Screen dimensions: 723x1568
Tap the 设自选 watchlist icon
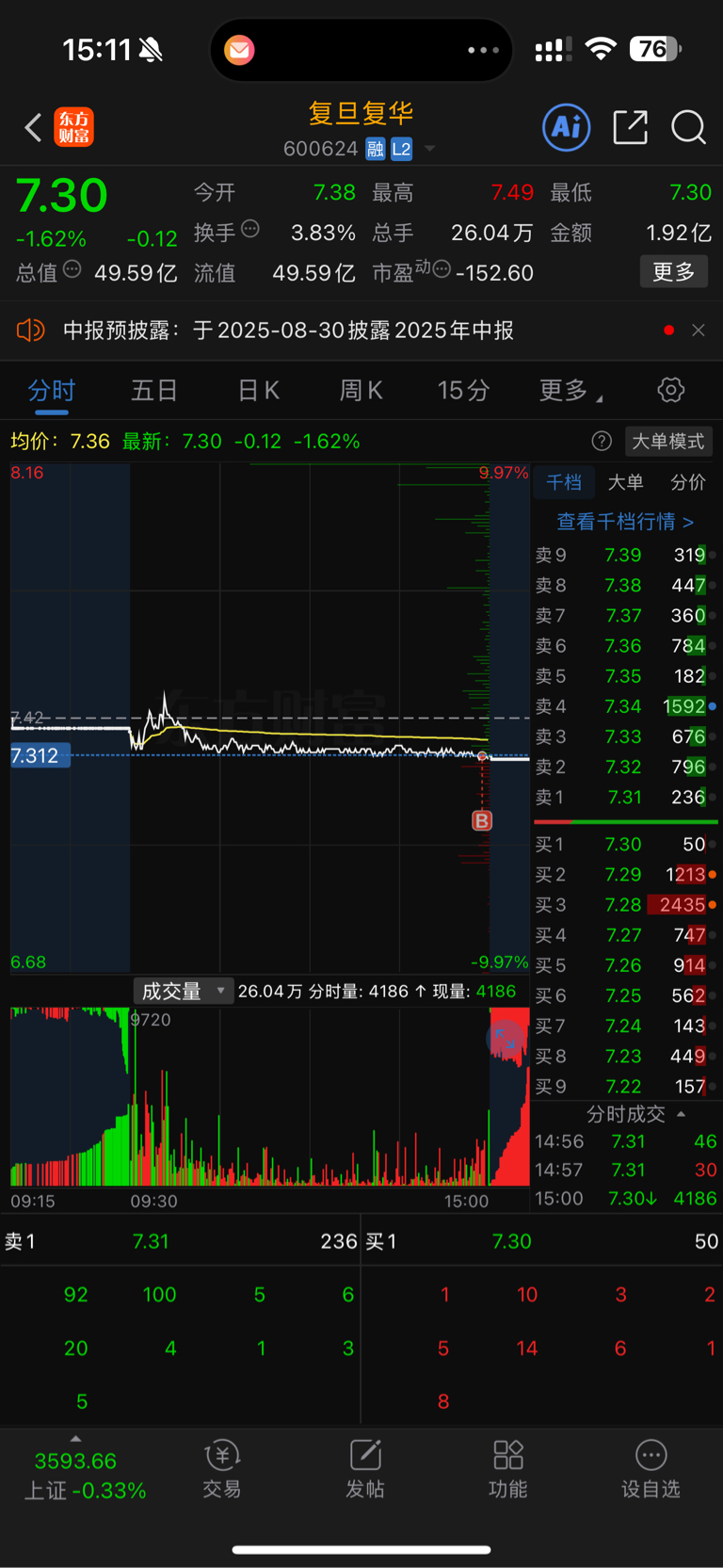tap(651, 1469)
